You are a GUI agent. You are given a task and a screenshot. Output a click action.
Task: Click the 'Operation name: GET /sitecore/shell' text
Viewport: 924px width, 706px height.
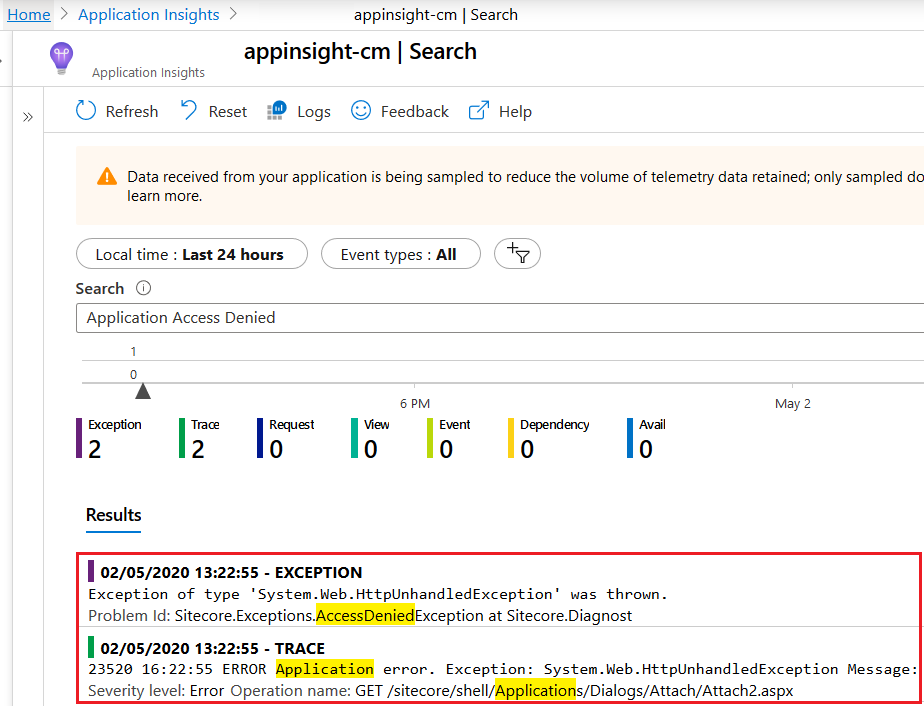point(512,691)
